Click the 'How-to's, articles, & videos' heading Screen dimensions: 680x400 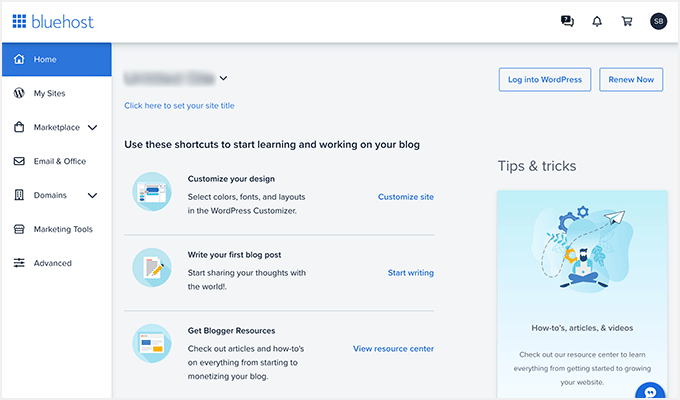(582, 328)
